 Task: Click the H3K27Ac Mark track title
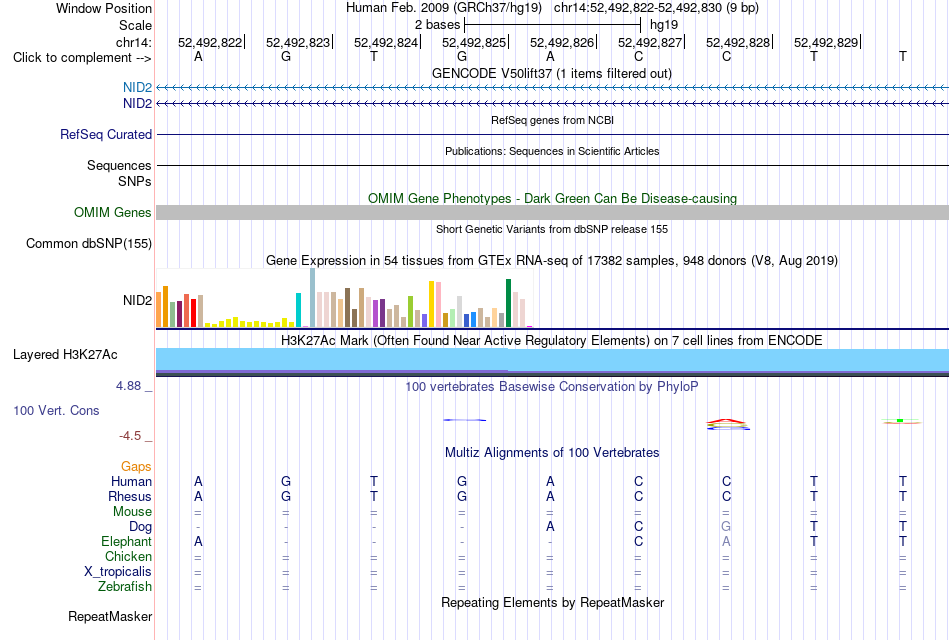click(552, 341)
